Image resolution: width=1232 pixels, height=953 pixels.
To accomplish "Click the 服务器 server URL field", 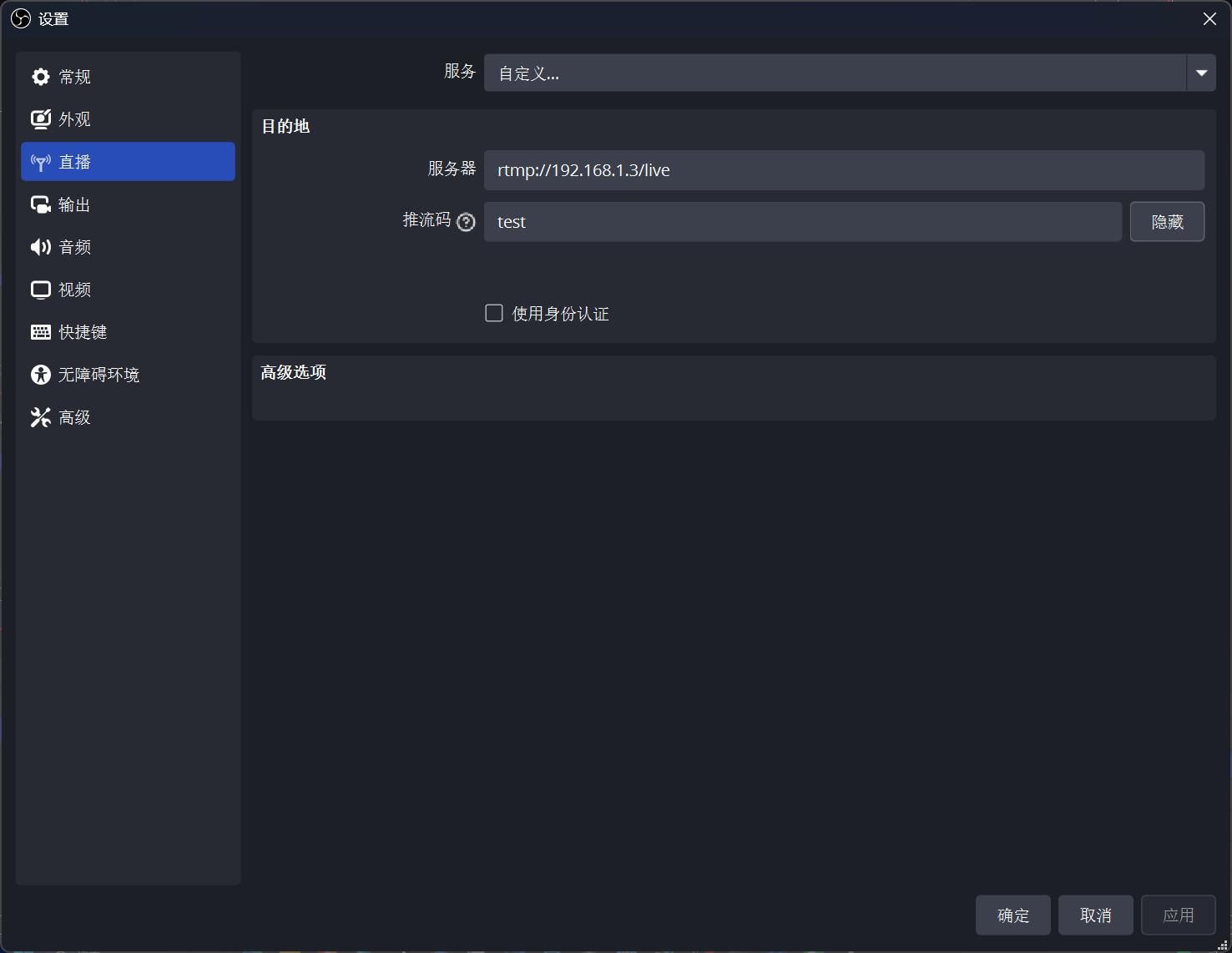I will pyautogui.click(x=844, y=170).
